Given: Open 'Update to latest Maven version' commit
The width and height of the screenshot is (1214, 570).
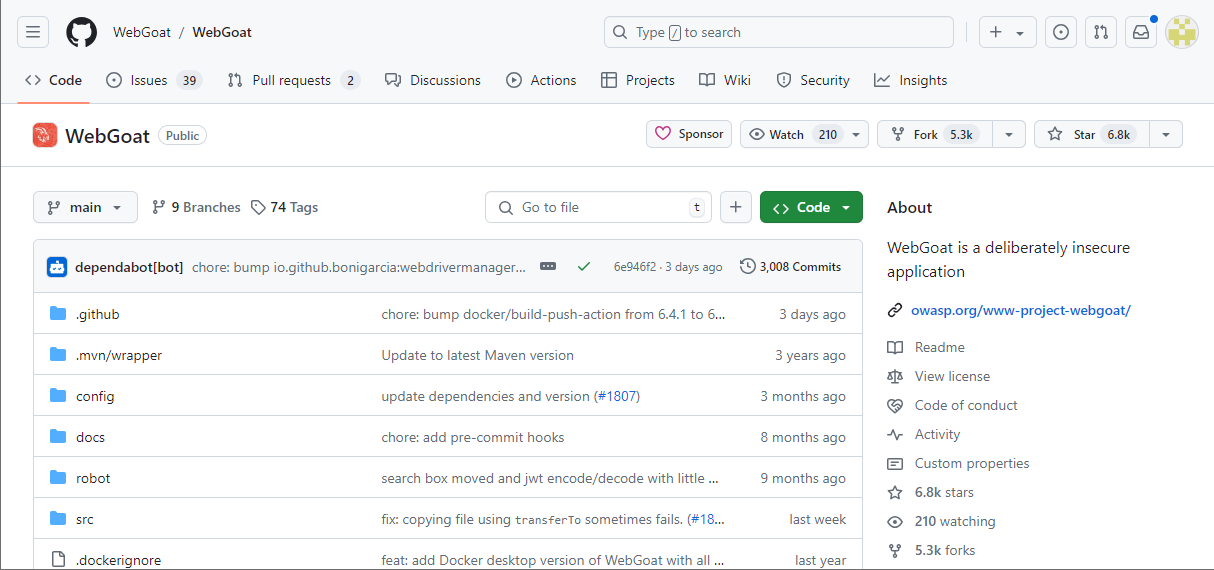Looking at the screenshot, I should coord(478,355).
